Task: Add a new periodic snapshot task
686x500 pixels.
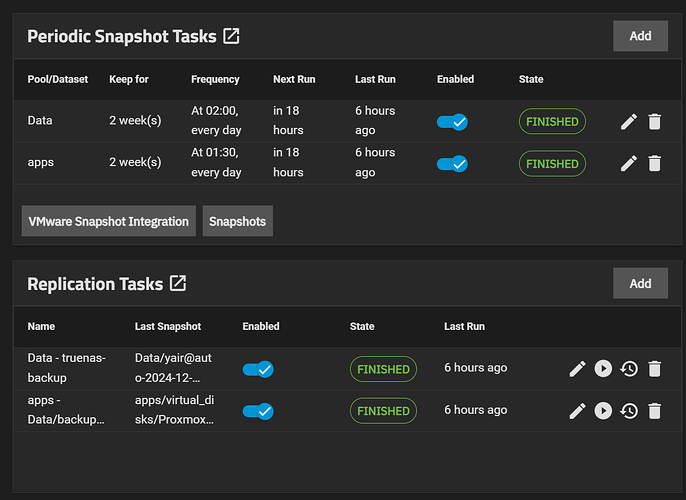Action: coord(640,36)
